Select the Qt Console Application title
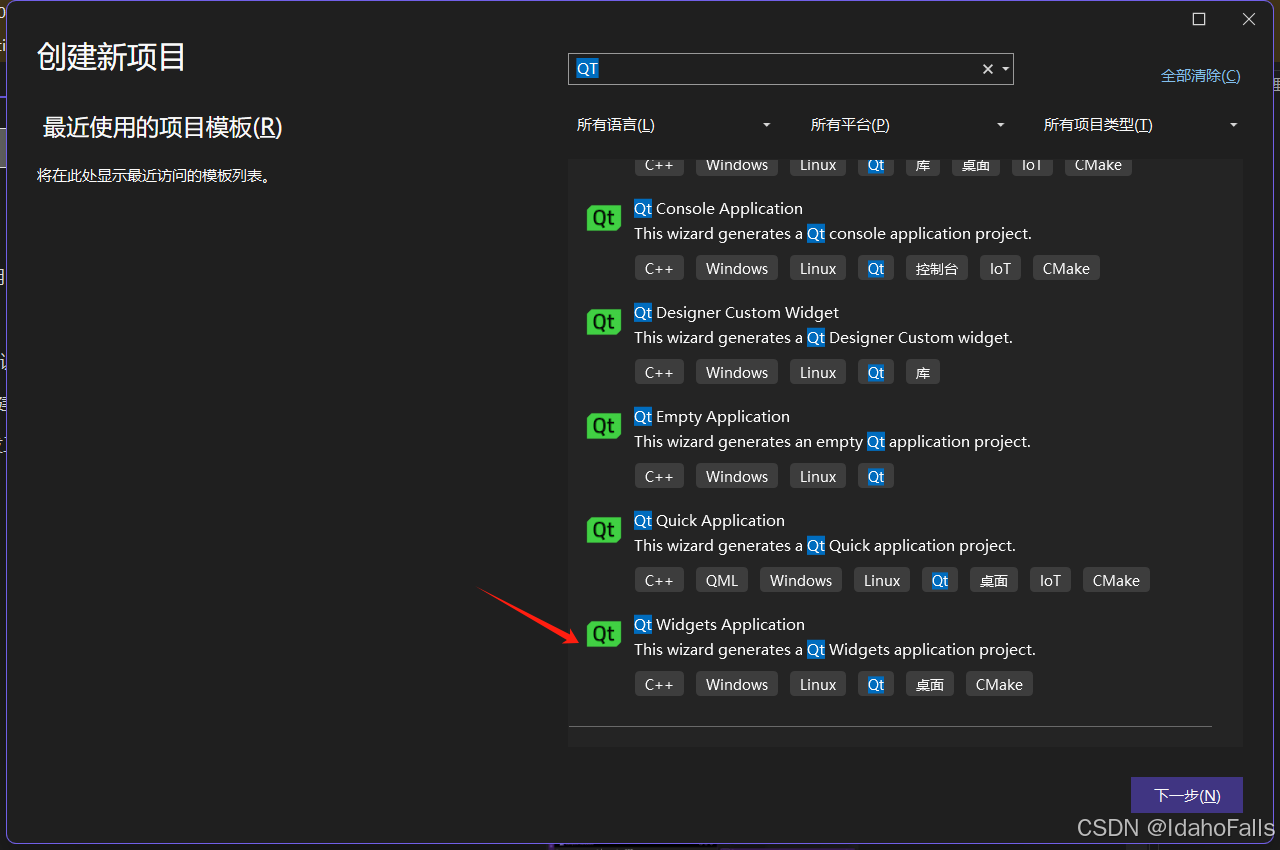The height and width of the screenshot is (850, 1280). [x=718, y=208]
